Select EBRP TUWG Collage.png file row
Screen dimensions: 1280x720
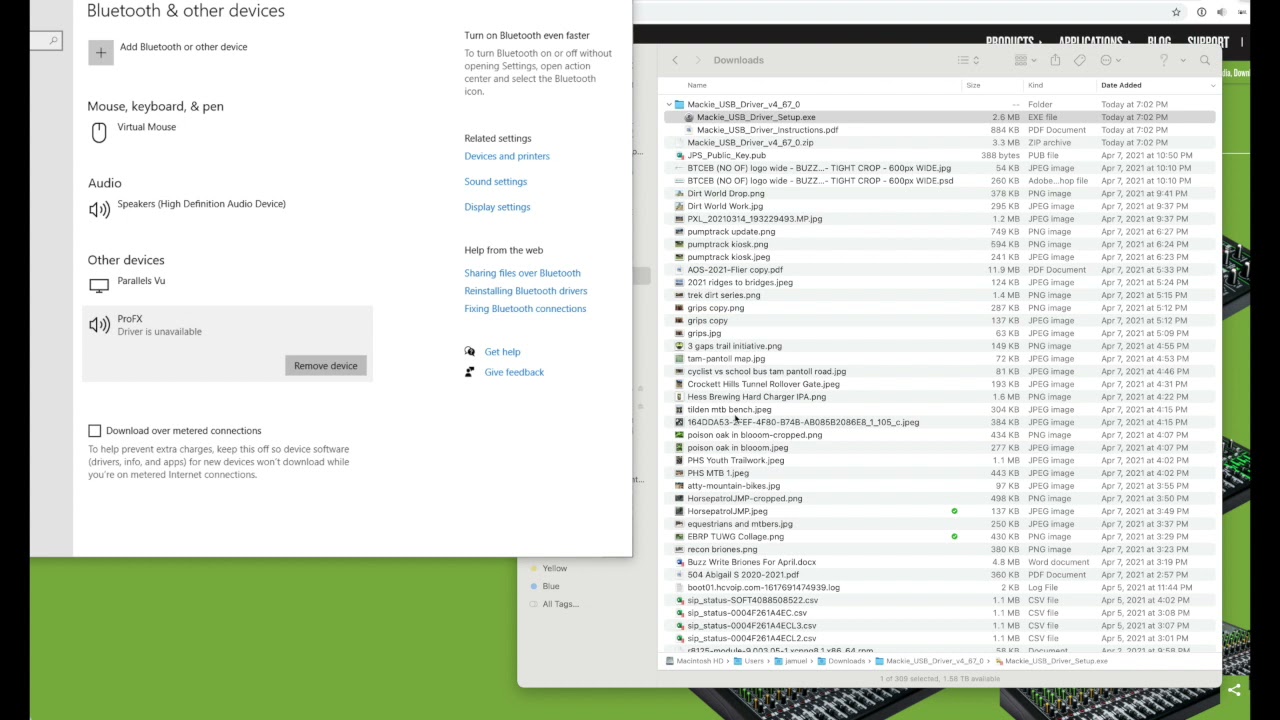pyautogui.click(x=940, y=537)
